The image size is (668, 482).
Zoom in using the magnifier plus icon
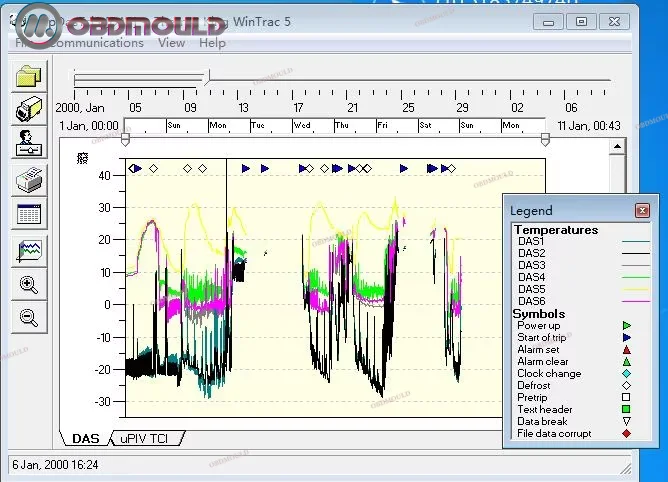pyautogui.click(x=29, y=285)
